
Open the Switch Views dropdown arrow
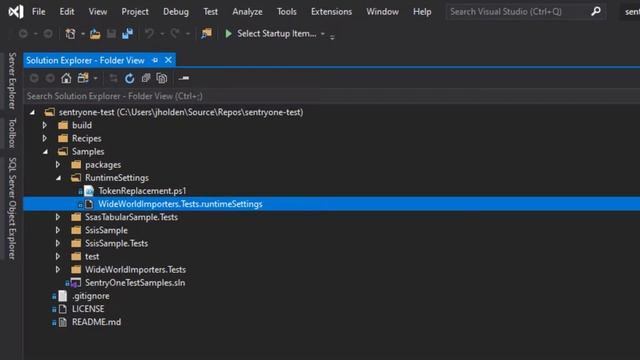coord(96,78)
